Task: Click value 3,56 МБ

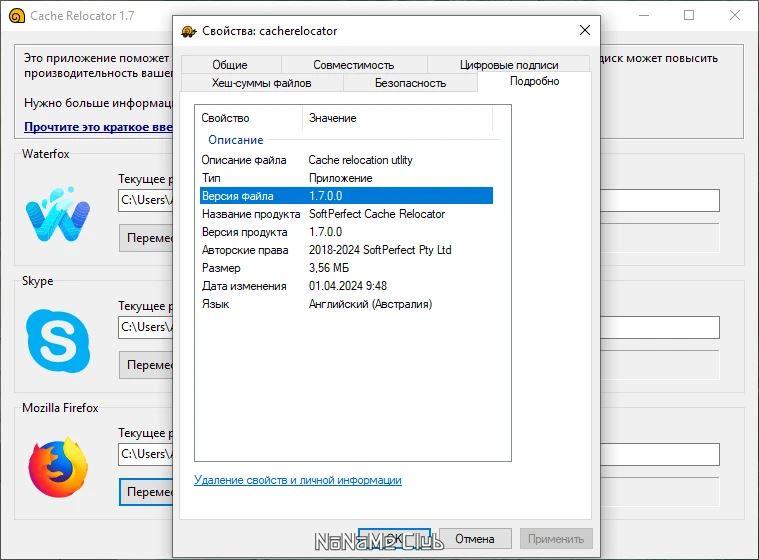Action: (329, 268)
